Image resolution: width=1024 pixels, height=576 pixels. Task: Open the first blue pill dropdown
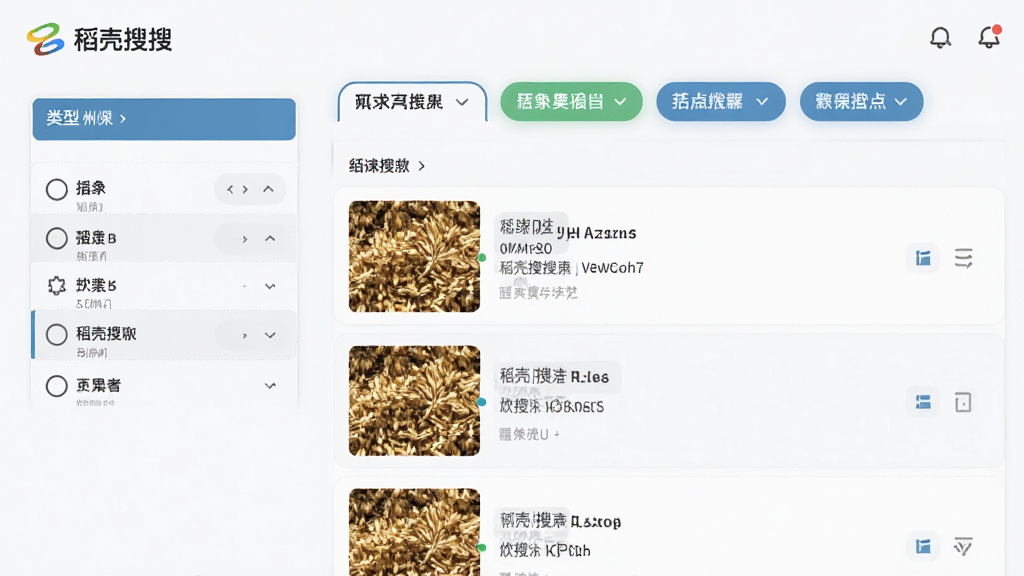(x=720, y=102)
